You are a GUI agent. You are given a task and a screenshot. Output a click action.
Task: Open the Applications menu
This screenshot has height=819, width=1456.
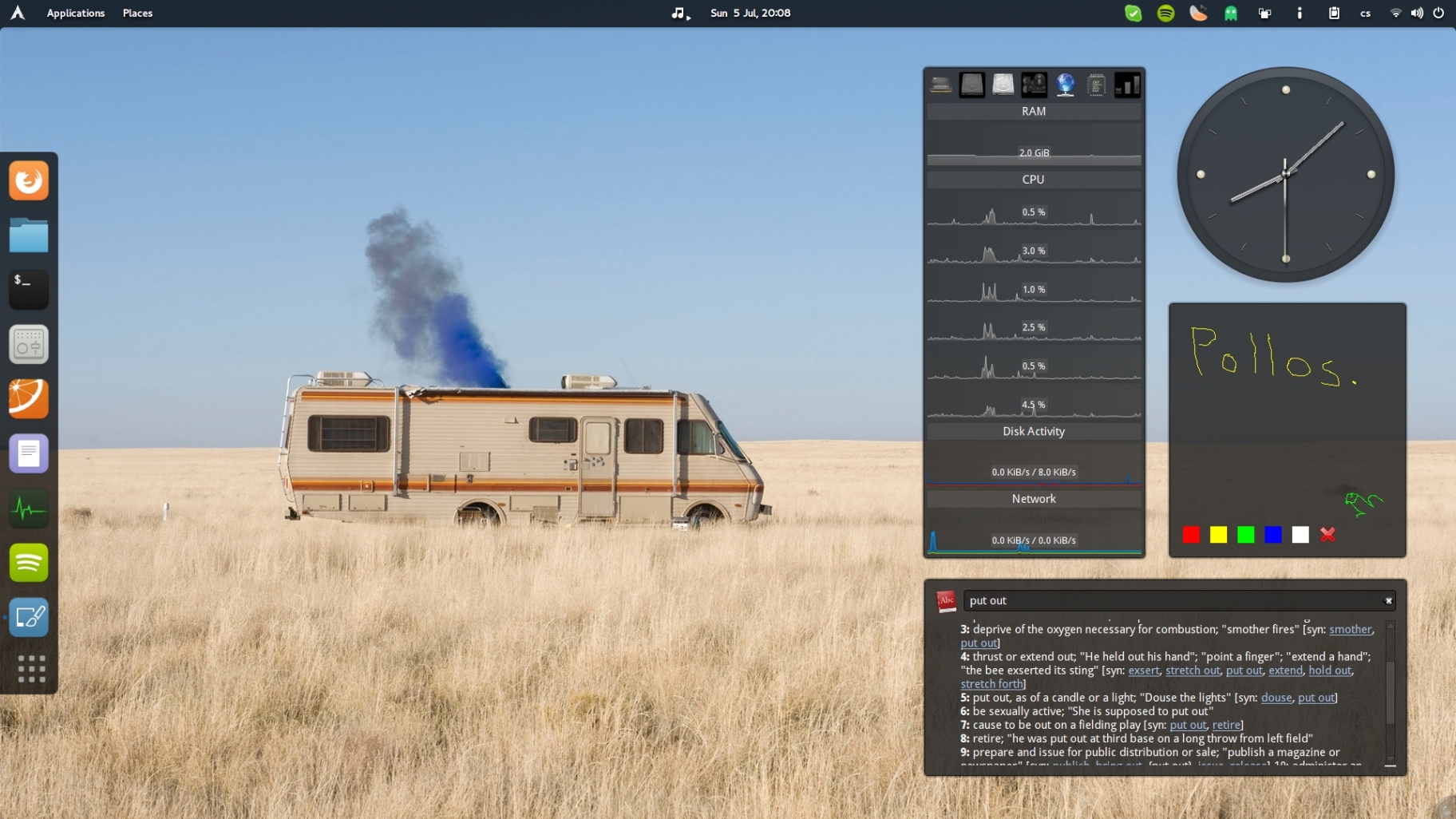[76, 13]
